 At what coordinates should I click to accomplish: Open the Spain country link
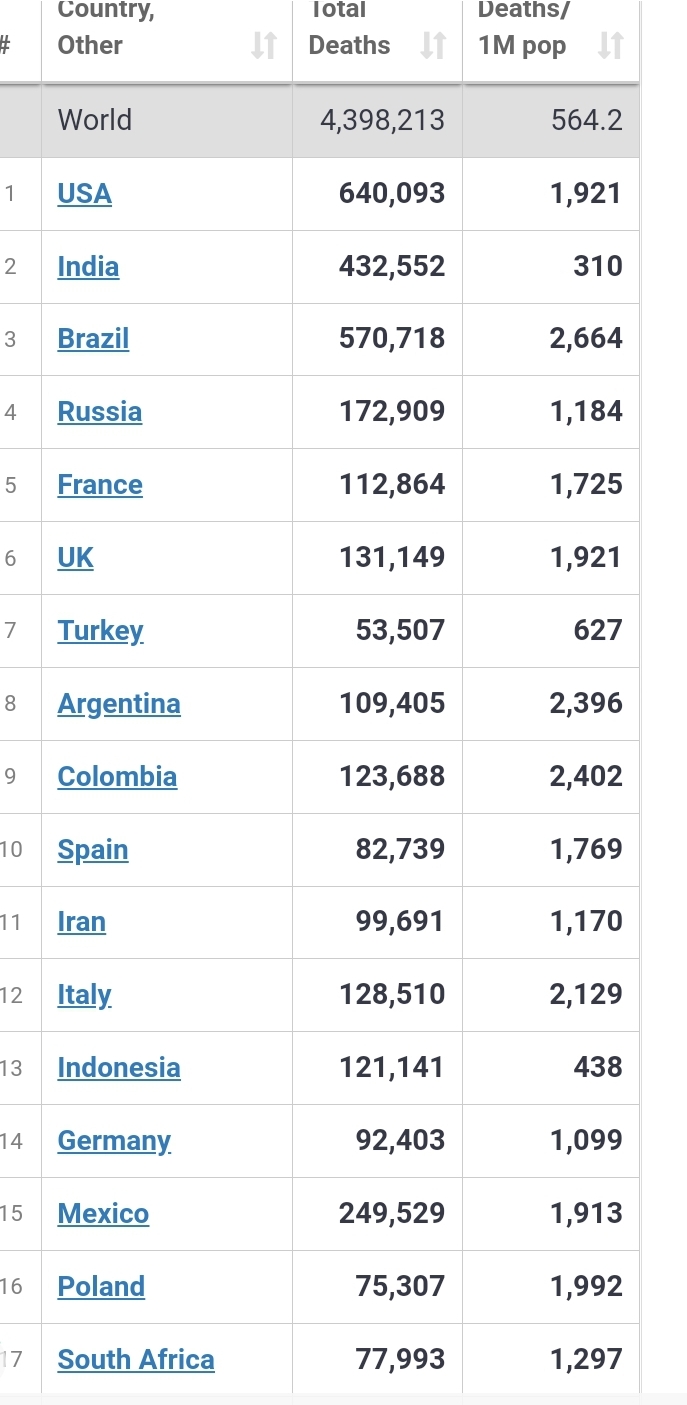(93, 850)
